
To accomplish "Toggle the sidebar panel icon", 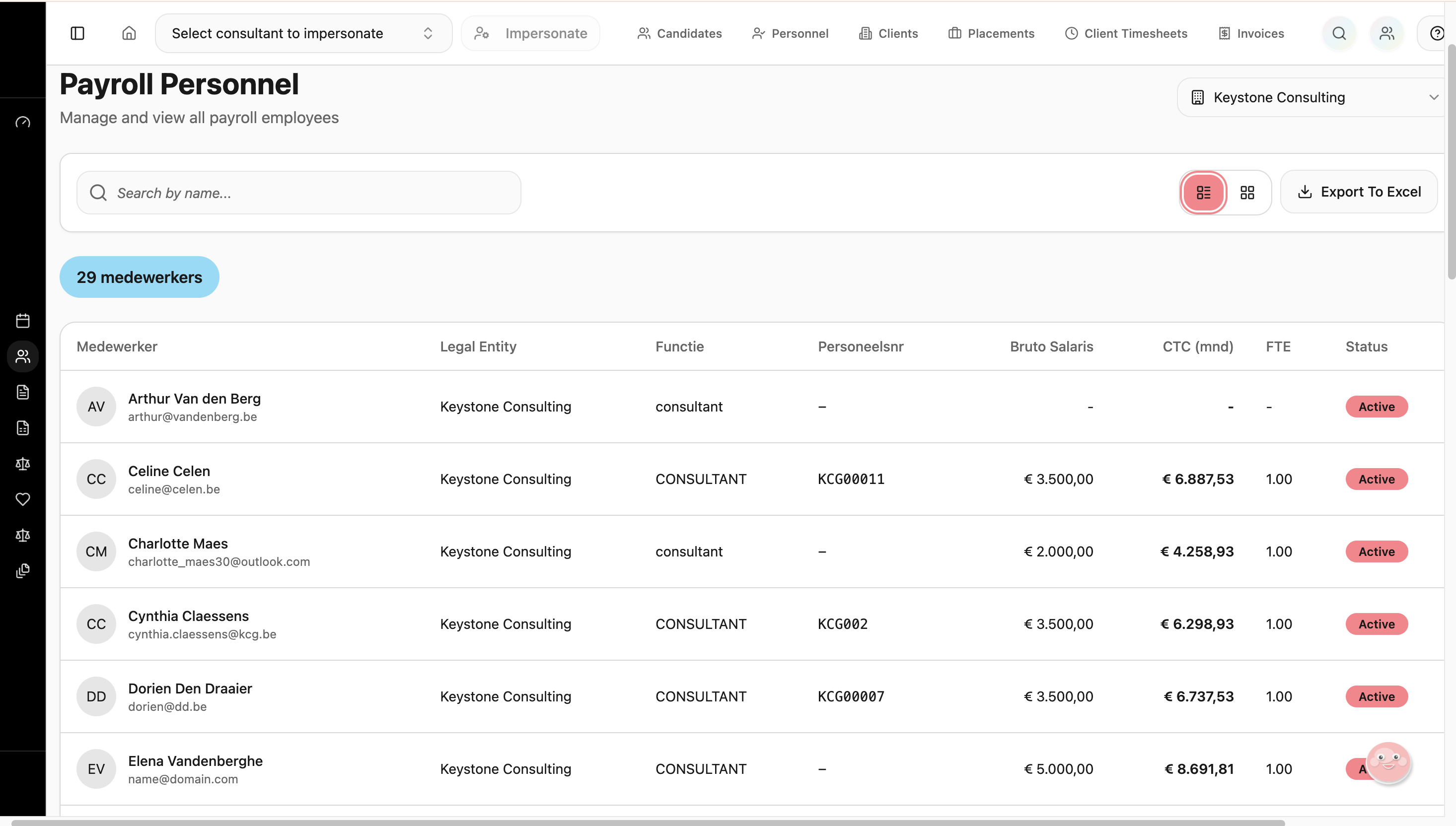I will click(x=77, y=33).
